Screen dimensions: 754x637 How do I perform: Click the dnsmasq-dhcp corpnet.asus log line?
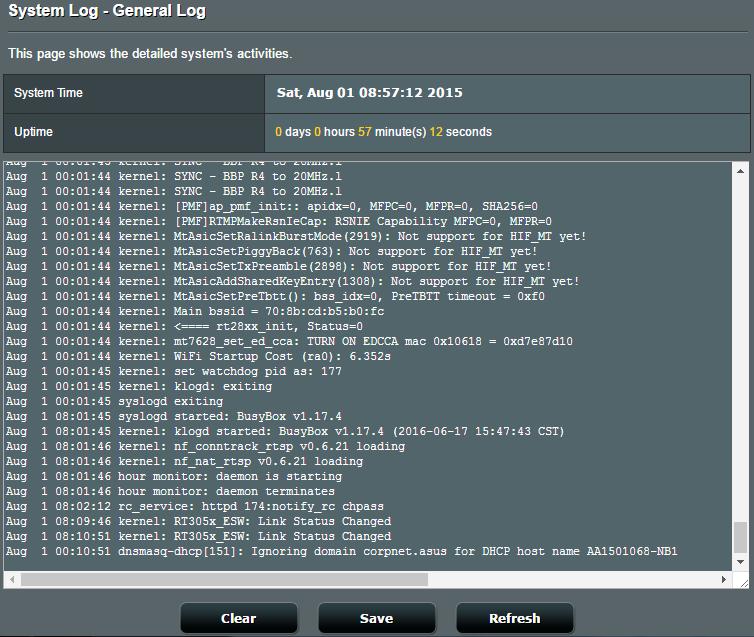click(341, 551)
